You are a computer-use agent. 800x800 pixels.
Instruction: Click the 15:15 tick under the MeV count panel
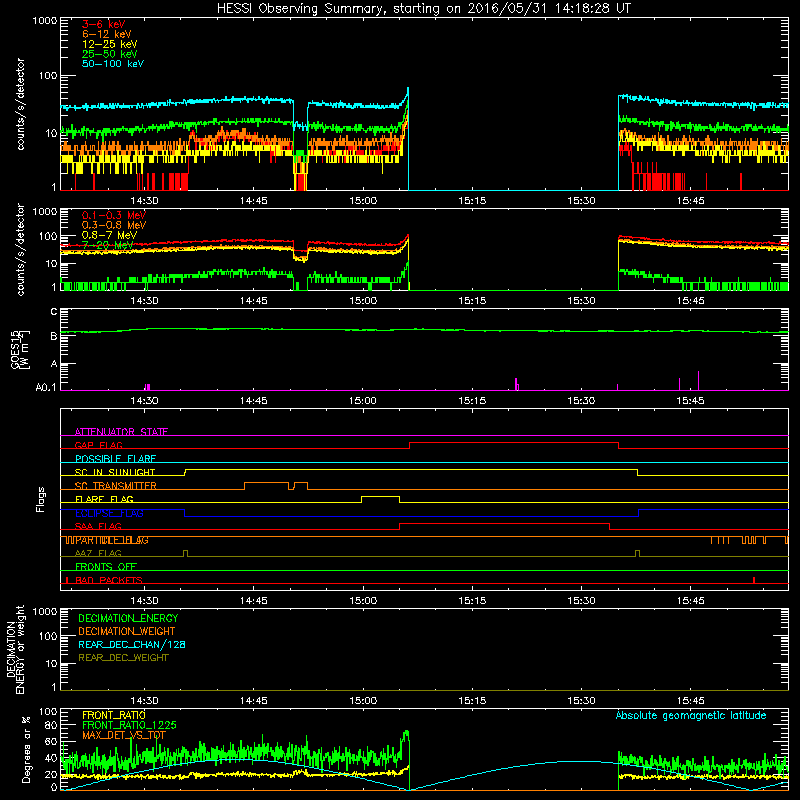tap(472, 301)
